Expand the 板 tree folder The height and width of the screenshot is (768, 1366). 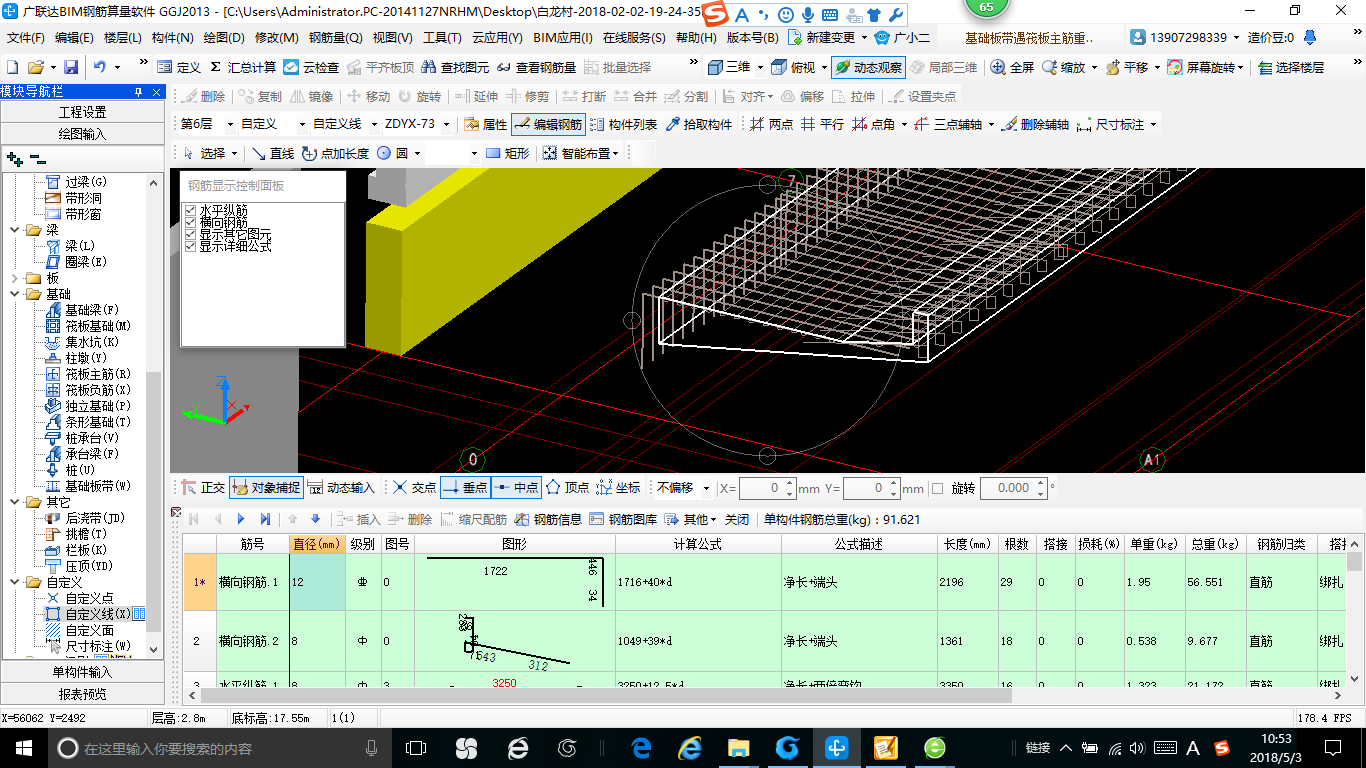pos(14,278)
